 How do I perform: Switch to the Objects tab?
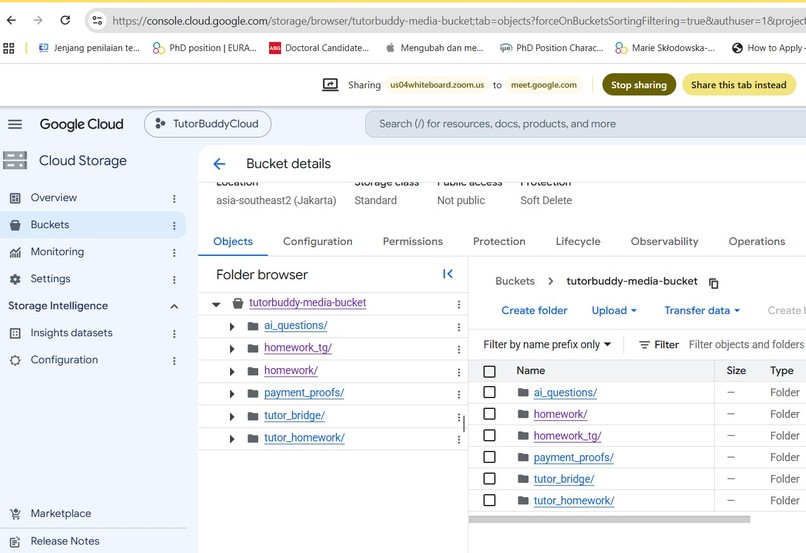(x=233, y=242)
